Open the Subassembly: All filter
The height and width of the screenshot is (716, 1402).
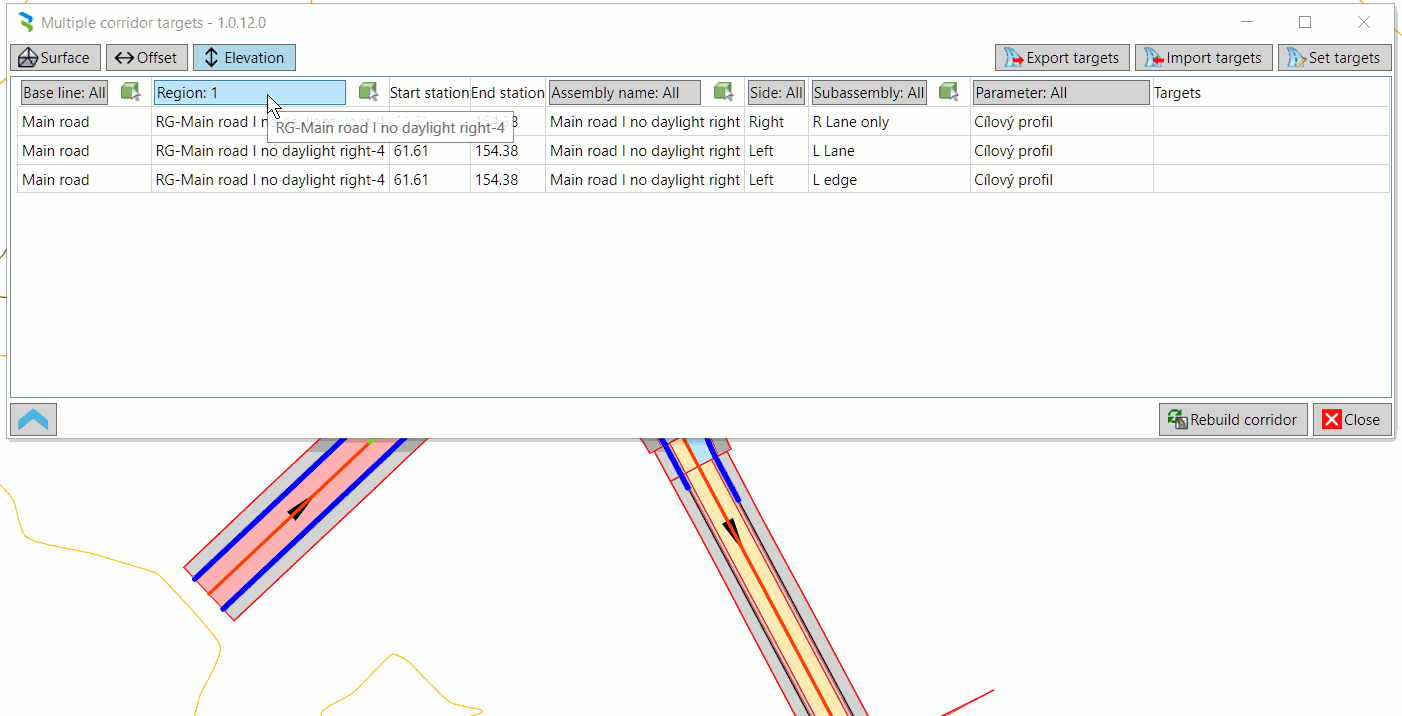click(x=869, y=93)
